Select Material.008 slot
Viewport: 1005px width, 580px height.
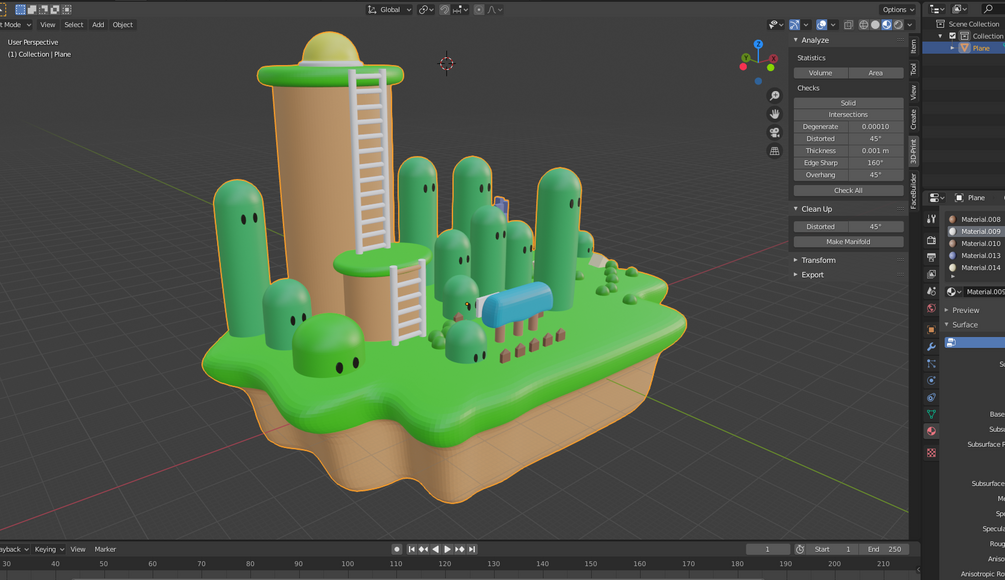[975, 219]
